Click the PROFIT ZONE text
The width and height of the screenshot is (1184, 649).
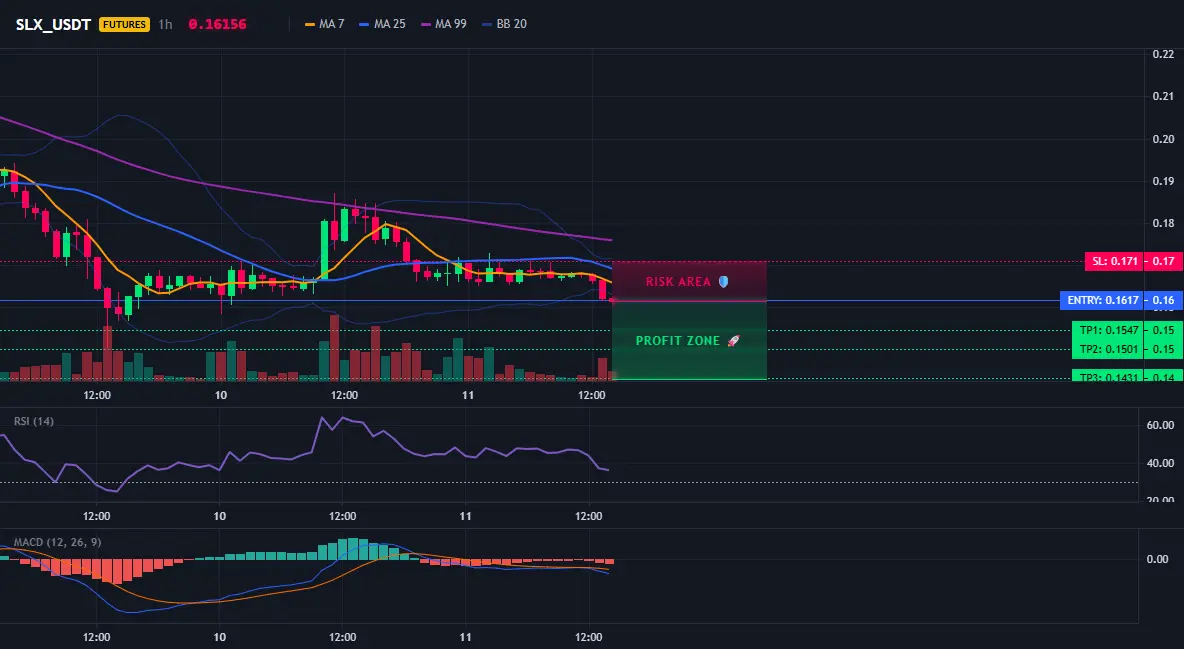(x=677, y=341)
